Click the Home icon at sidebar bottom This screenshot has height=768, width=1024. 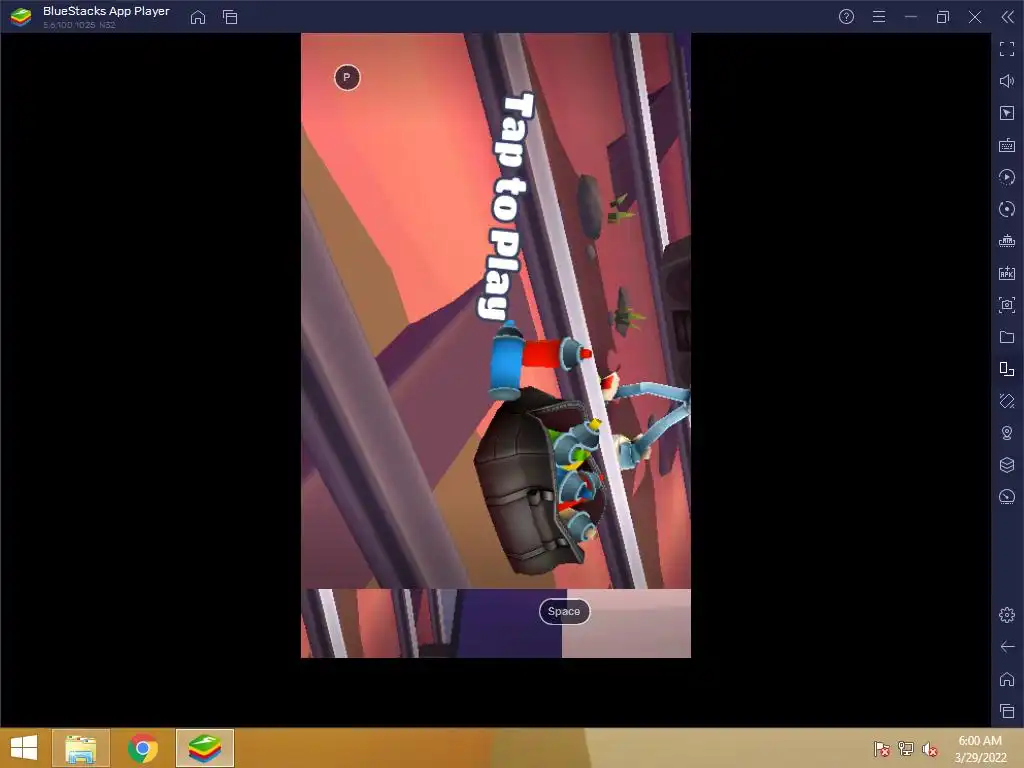coord(1007,679)
